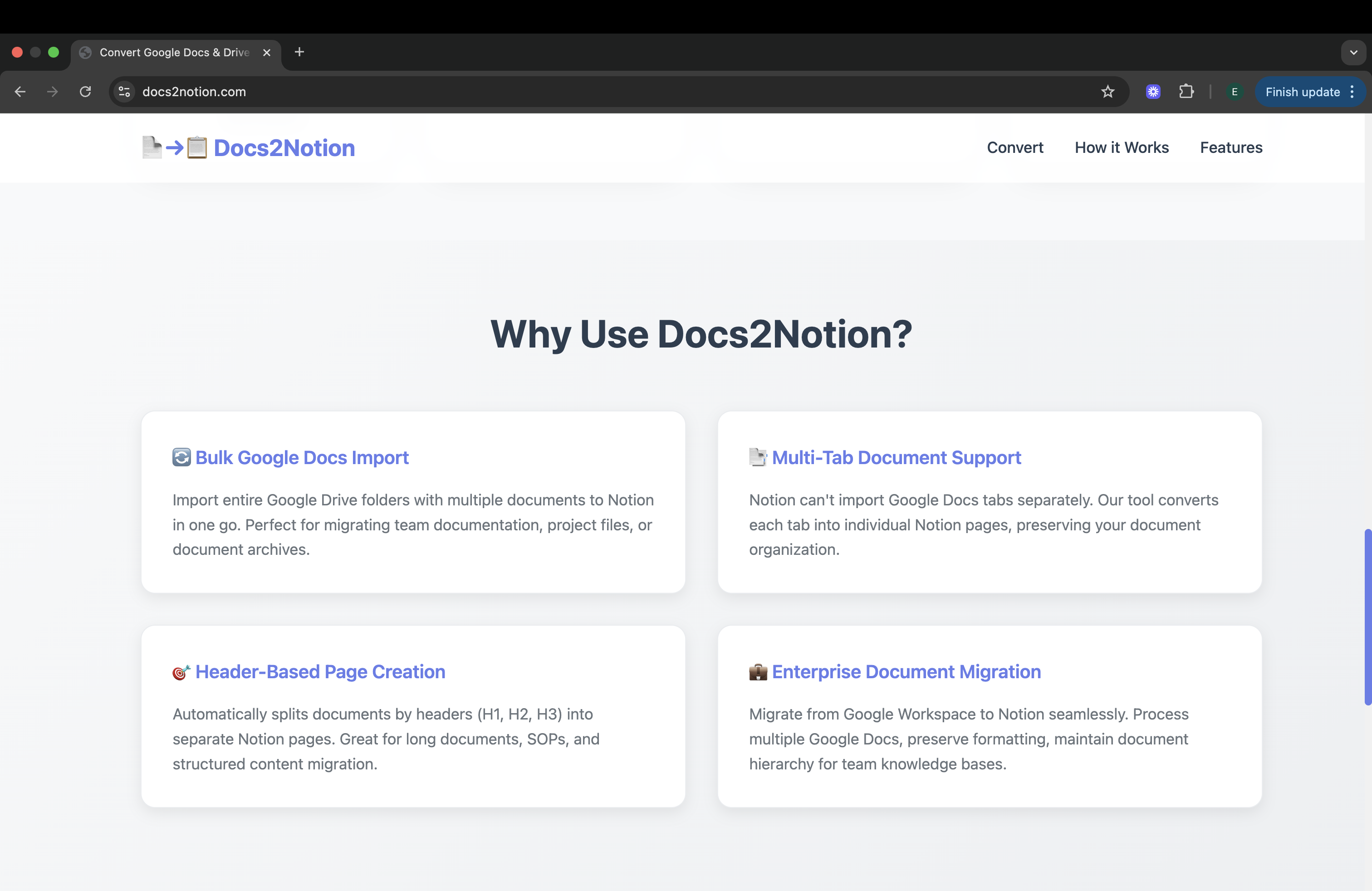Open the Extensions puzzle icon
This screenshot has height=891, width=1372.
pos(1186,92)
